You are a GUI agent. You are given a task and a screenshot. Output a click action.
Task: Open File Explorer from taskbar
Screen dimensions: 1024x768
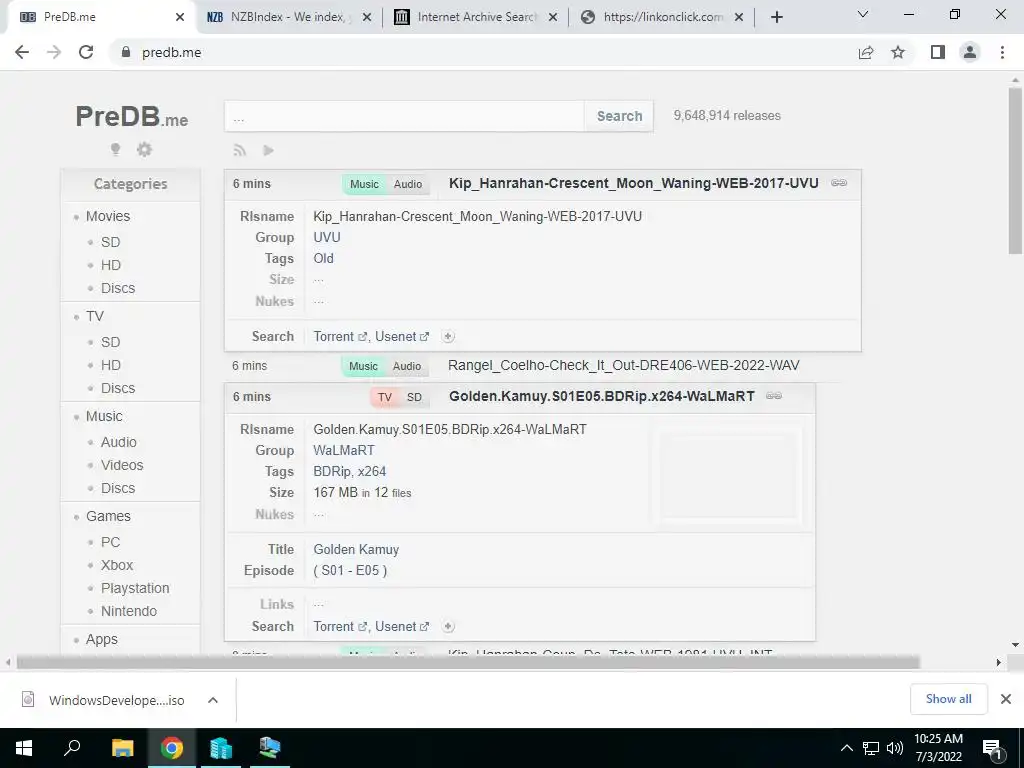(122, 748)
